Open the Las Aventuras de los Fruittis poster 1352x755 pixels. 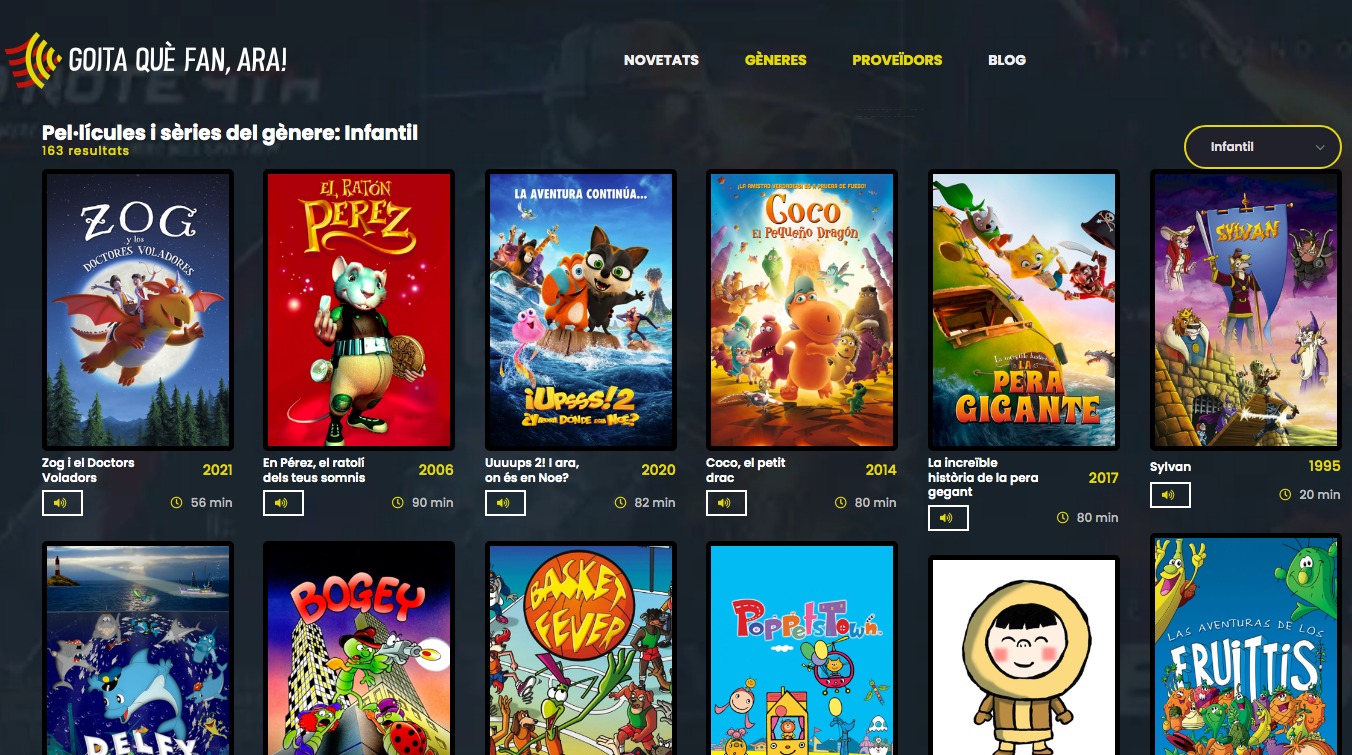(1246, 644)
